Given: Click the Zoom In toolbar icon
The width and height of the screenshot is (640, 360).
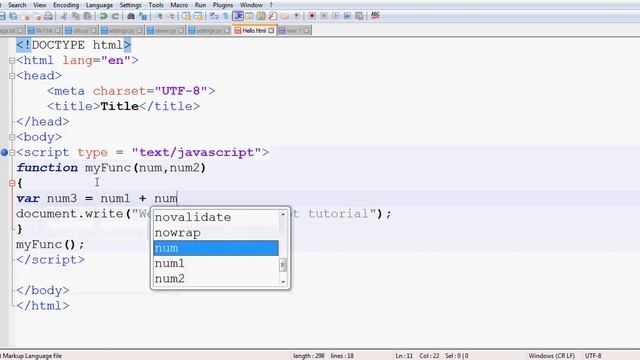Looking at the screenshot, I should pos(160,16).
